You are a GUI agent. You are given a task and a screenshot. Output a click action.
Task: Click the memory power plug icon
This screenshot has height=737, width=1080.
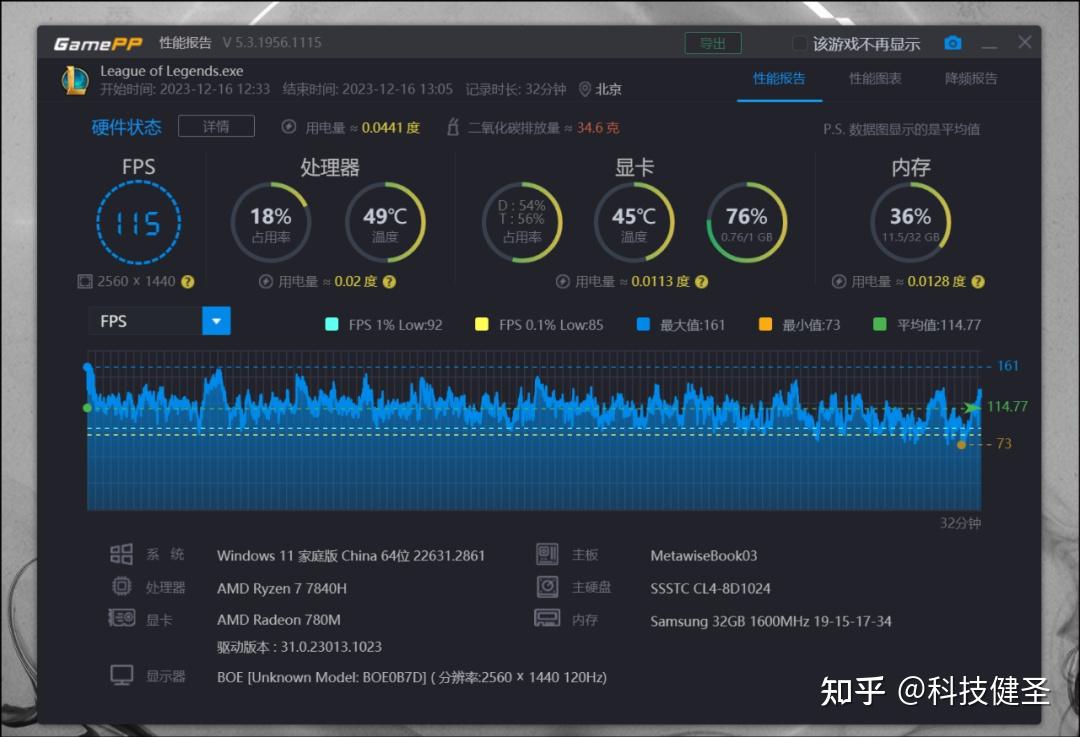[839, 281]
